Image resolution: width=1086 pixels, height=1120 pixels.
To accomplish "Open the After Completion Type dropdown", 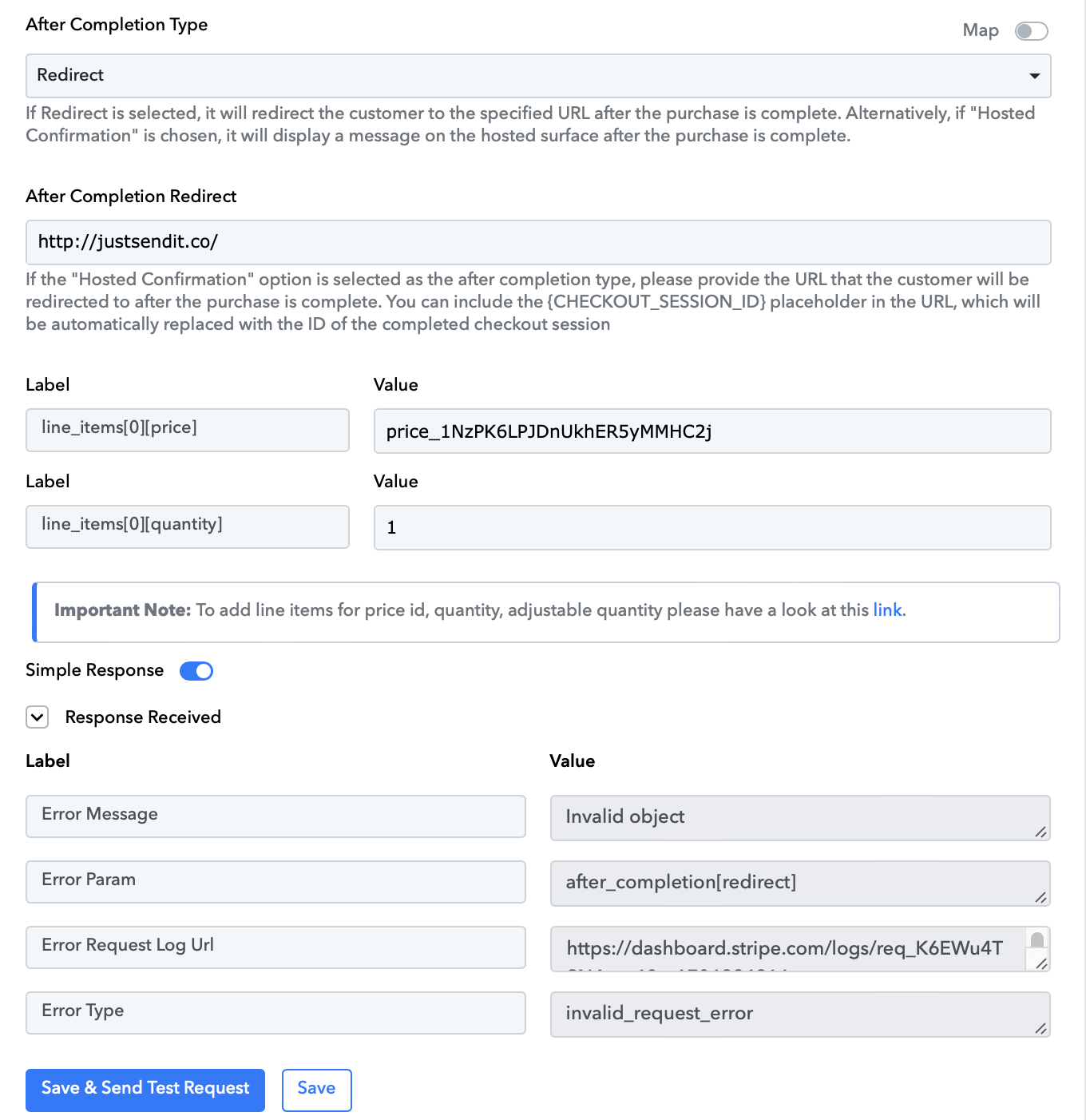I will click(538, 76).
